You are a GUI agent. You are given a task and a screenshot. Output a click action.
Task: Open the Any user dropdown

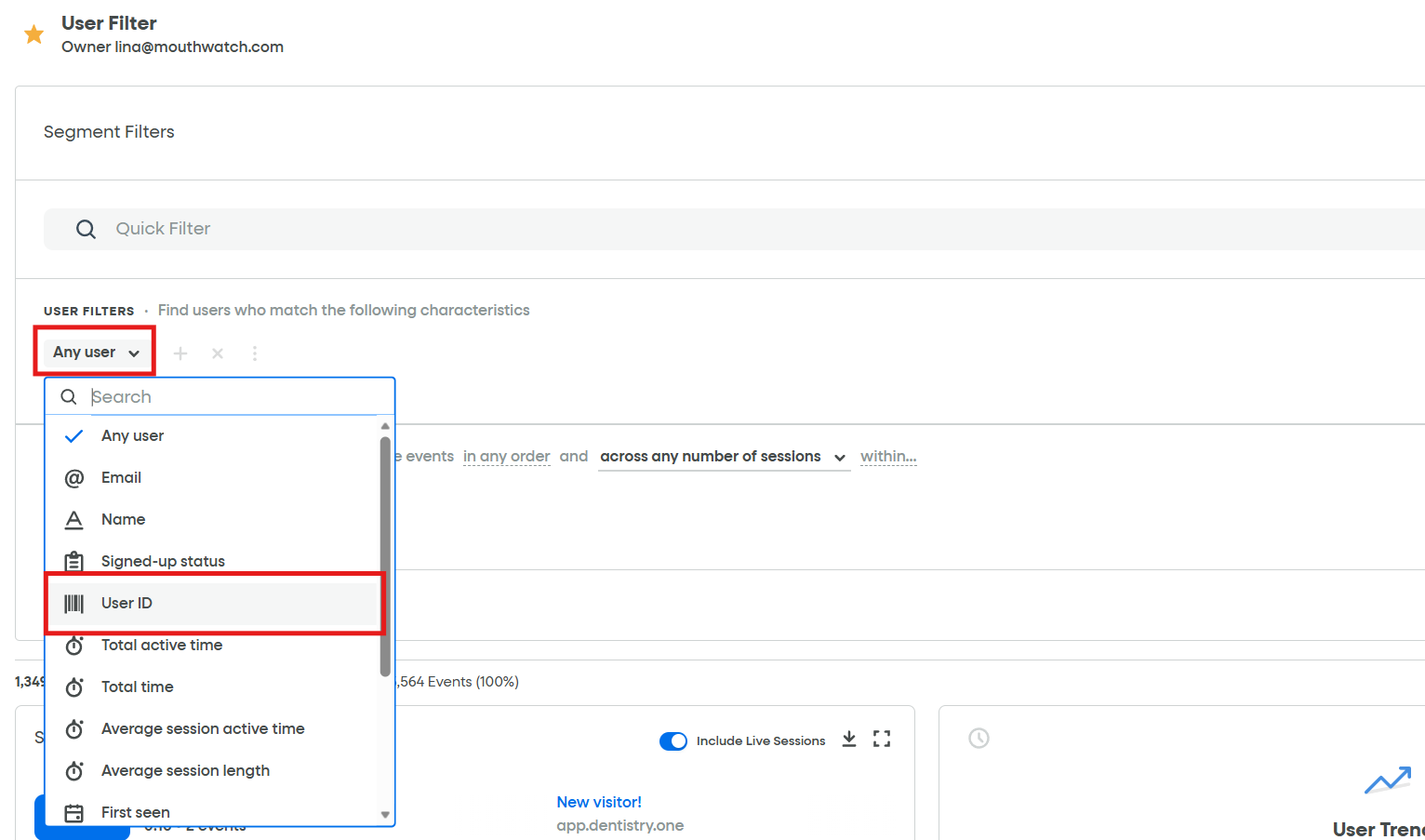[94, 352]
